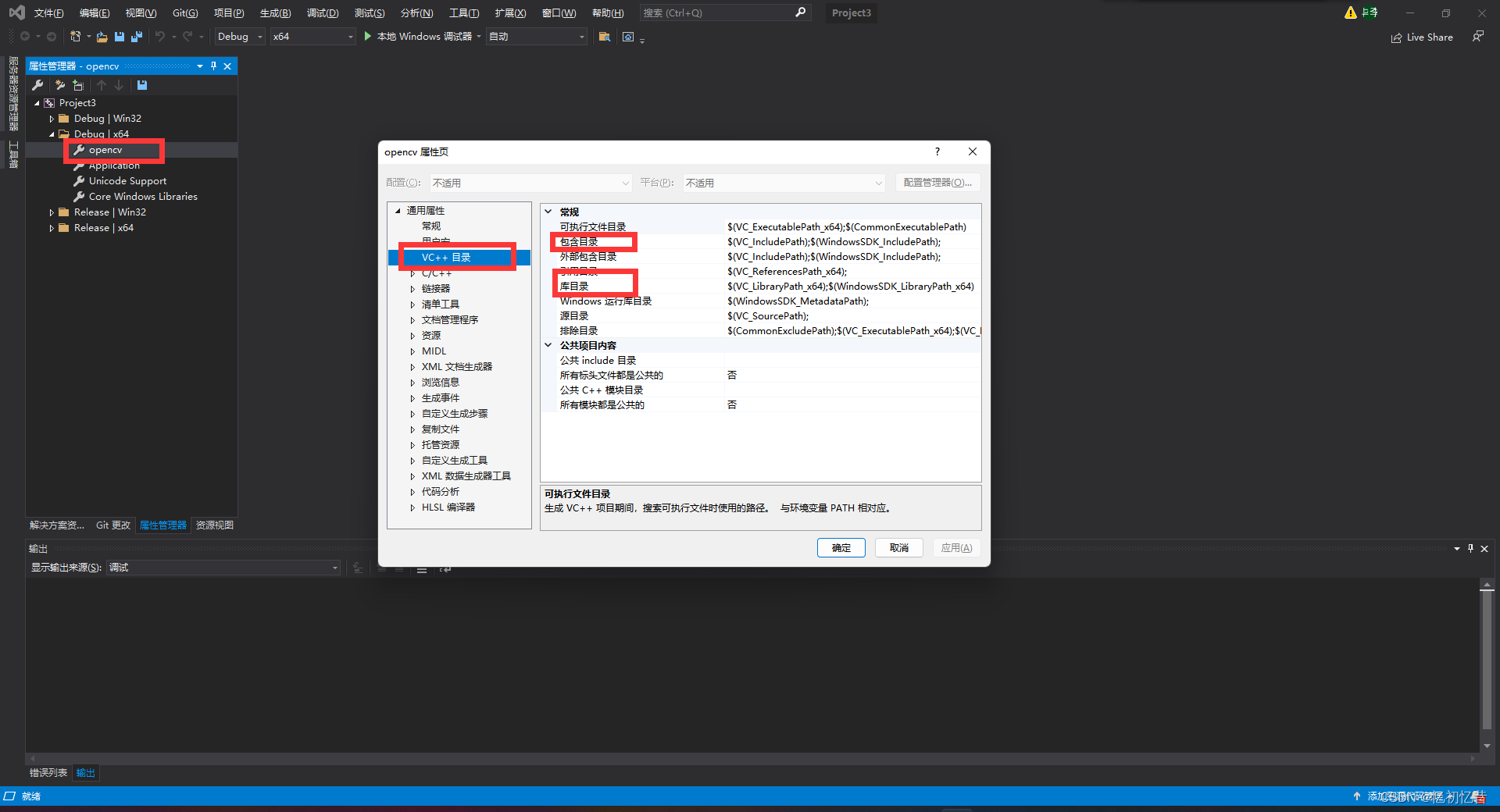
Task: Select the 库目录 property row
Action: click(x=760, y=287)
